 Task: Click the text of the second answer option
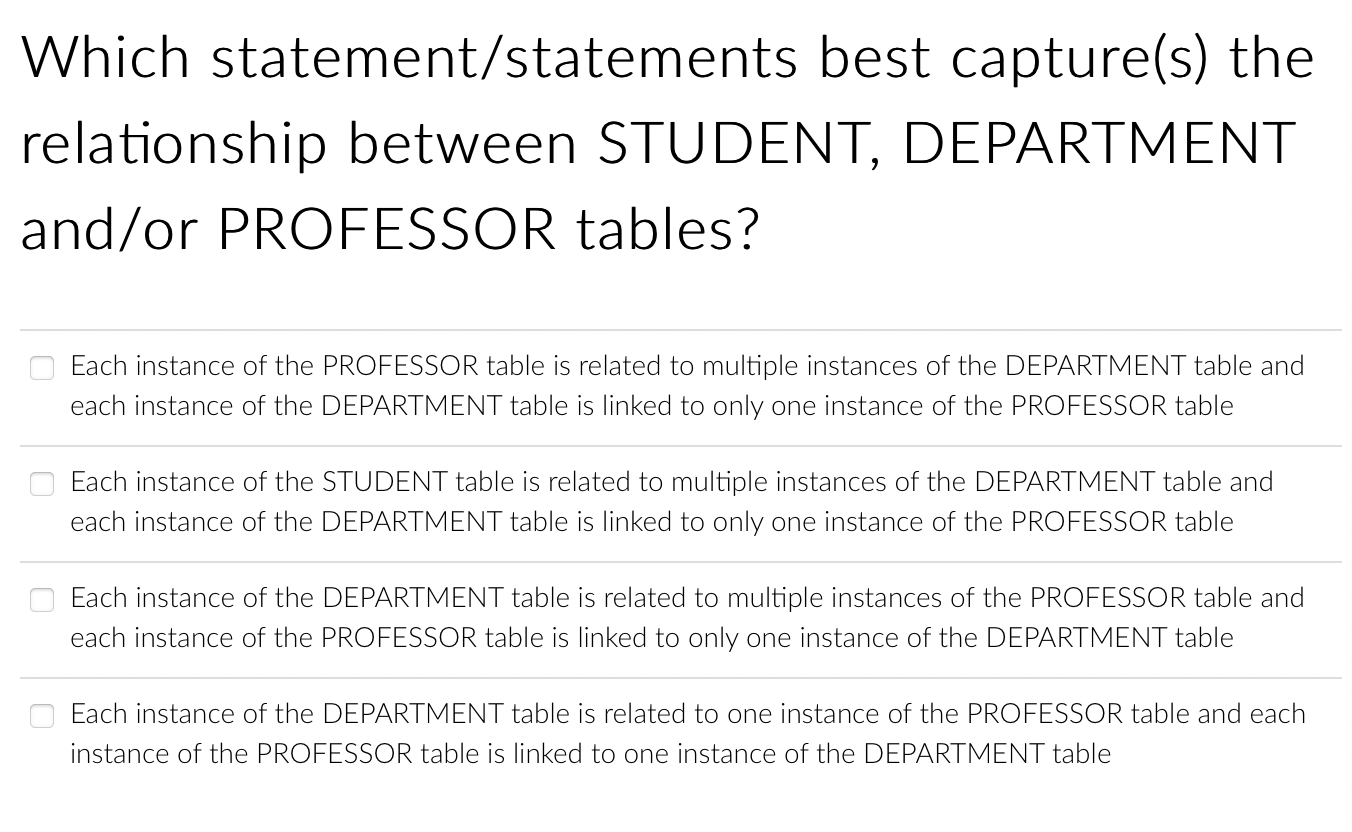[670, 501]
